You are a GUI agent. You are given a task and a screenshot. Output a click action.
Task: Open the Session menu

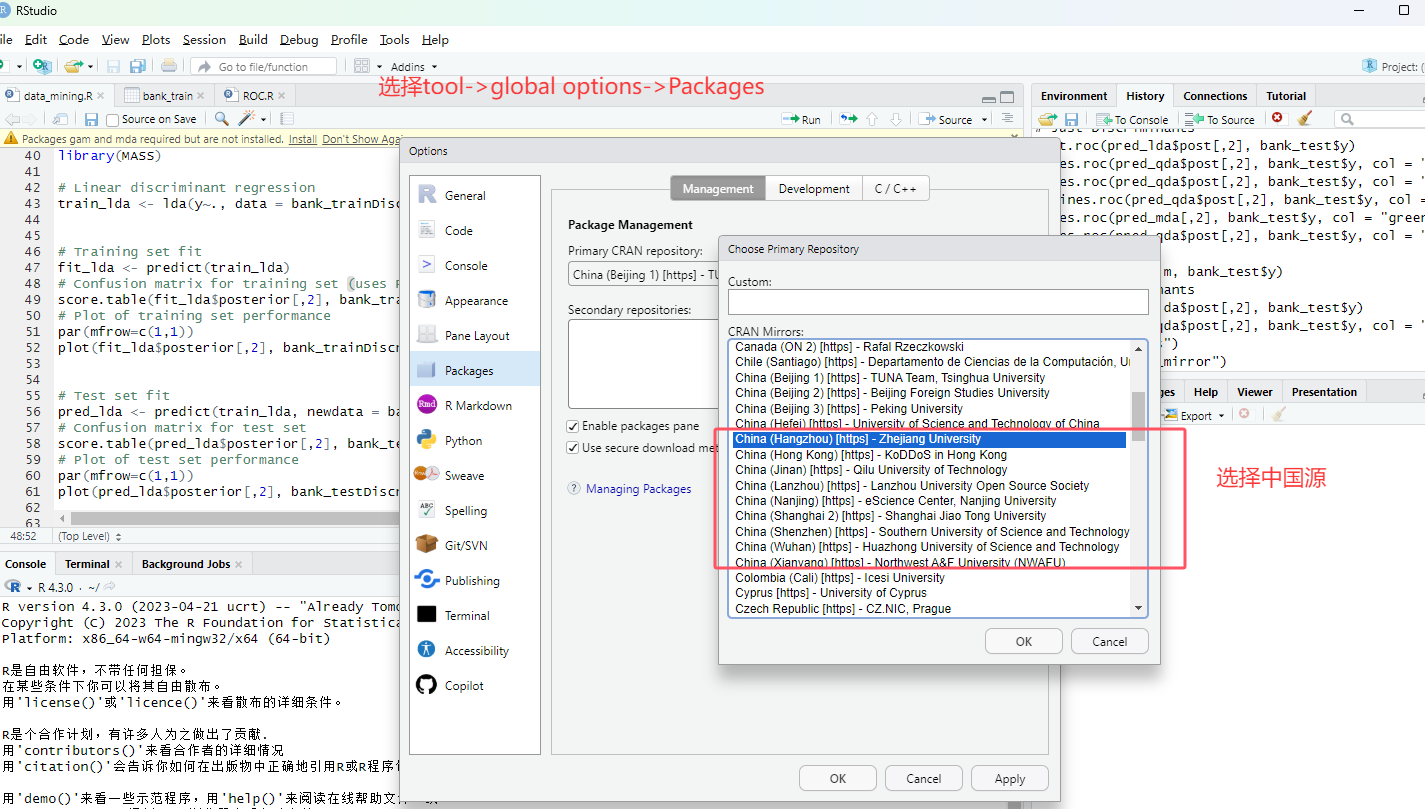204,40
